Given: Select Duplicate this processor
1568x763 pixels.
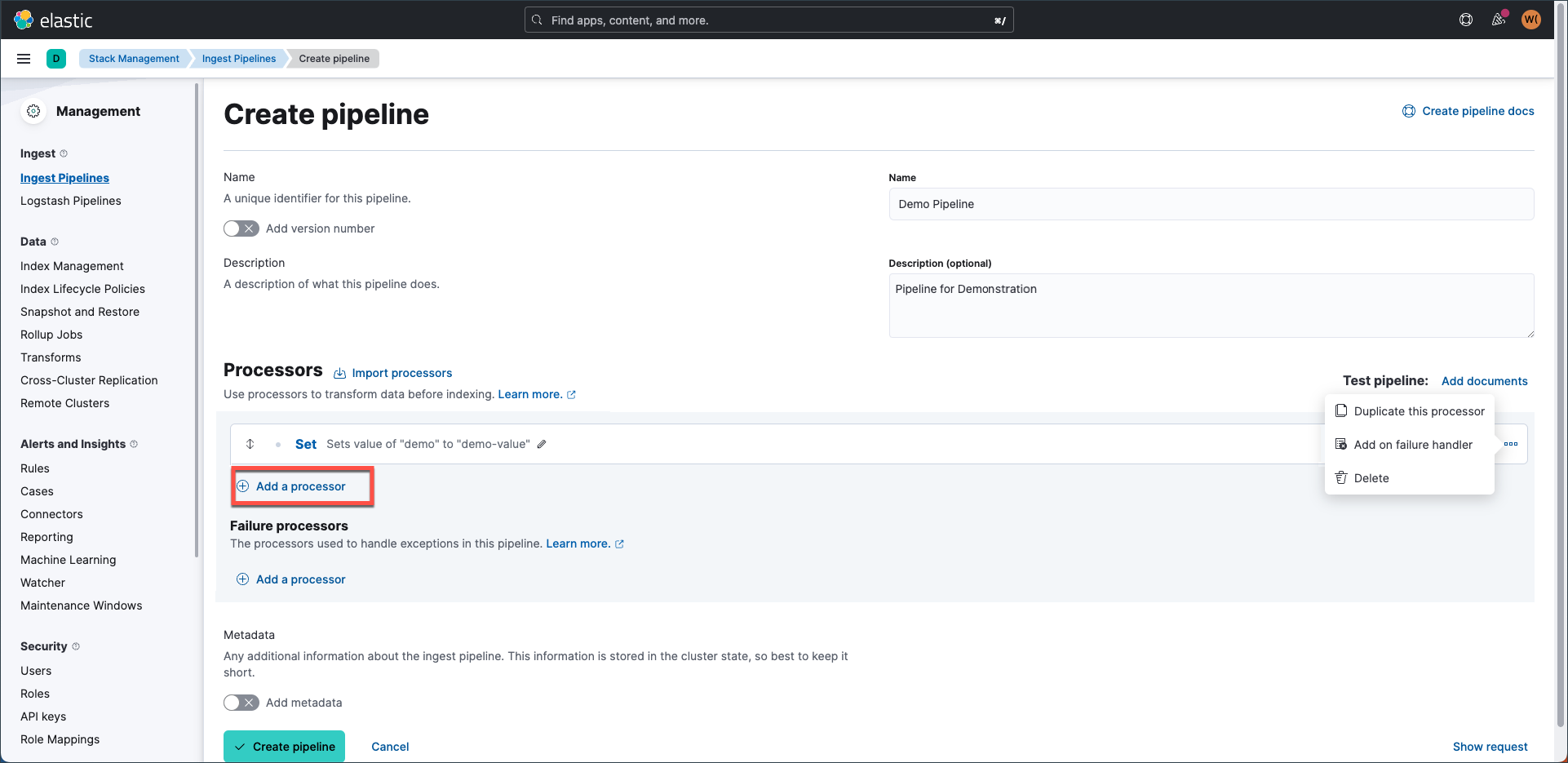Looking at the screenshot, I should [x=1419, y=410].
